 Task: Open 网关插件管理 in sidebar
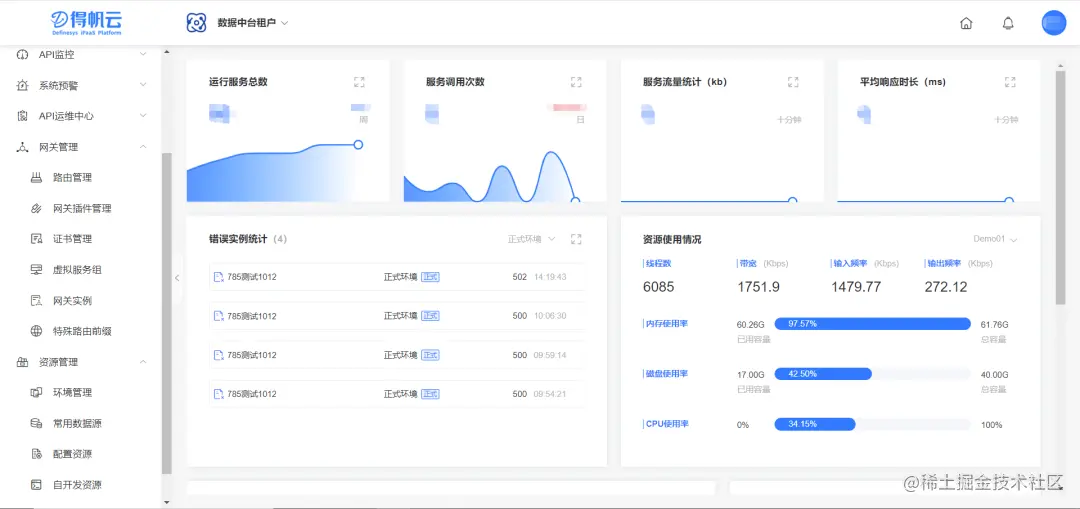(x=82, y=208)
